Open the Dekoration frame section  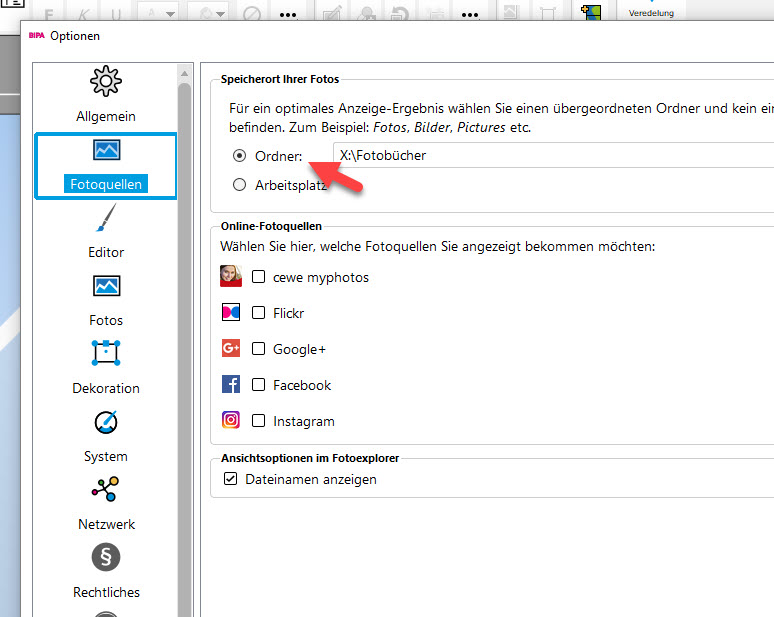coord(106,368)
